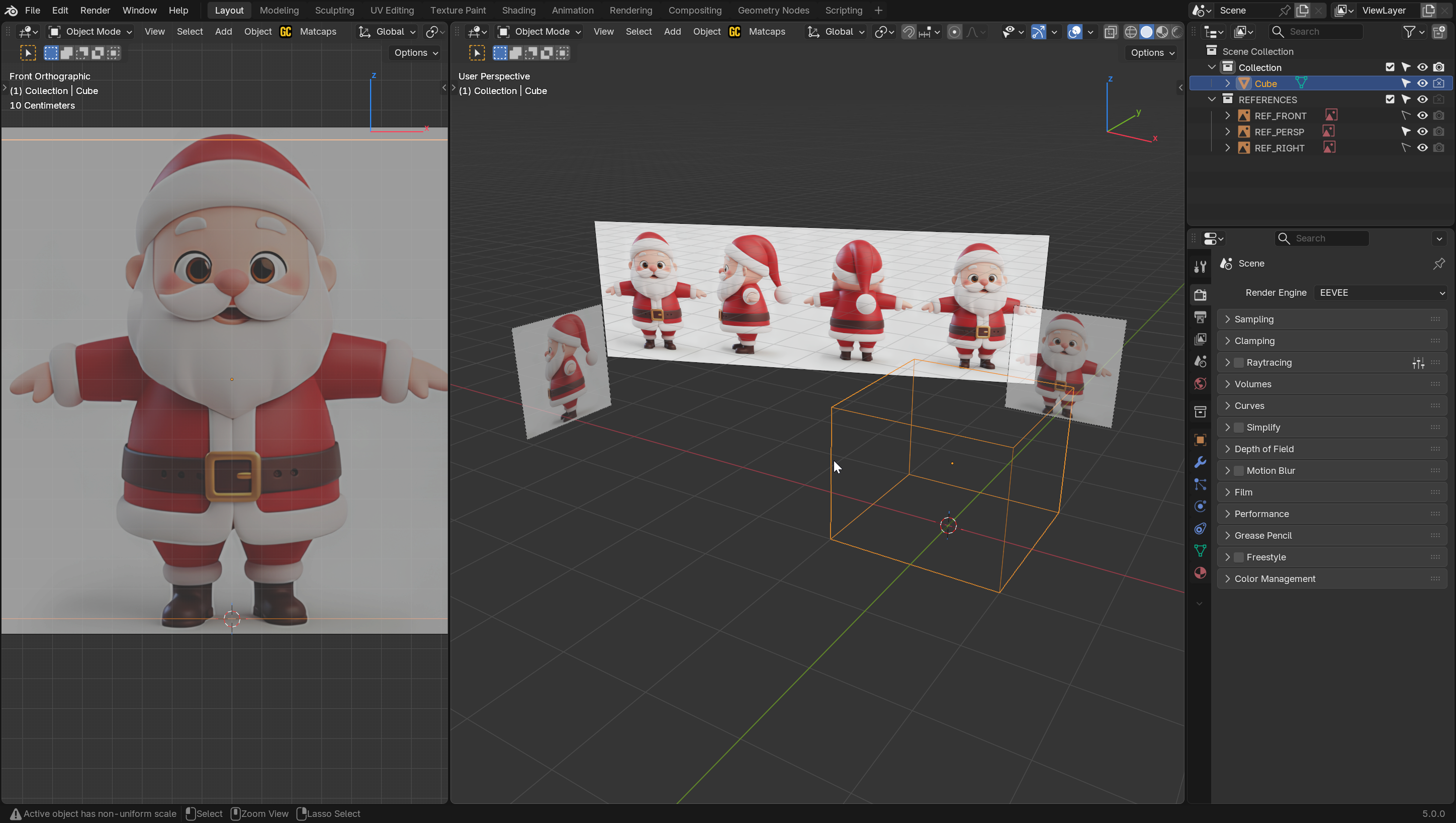Open the Modifiers properties tab (wrench)
This screenshot has height=823, width=1456.
(x=1200, y=462)
